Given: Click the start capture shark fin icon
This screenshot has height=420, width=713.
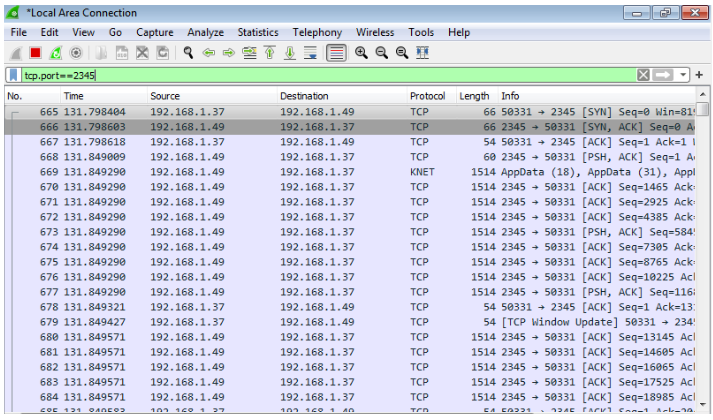Looking at the screenshot, I should 16,53.
